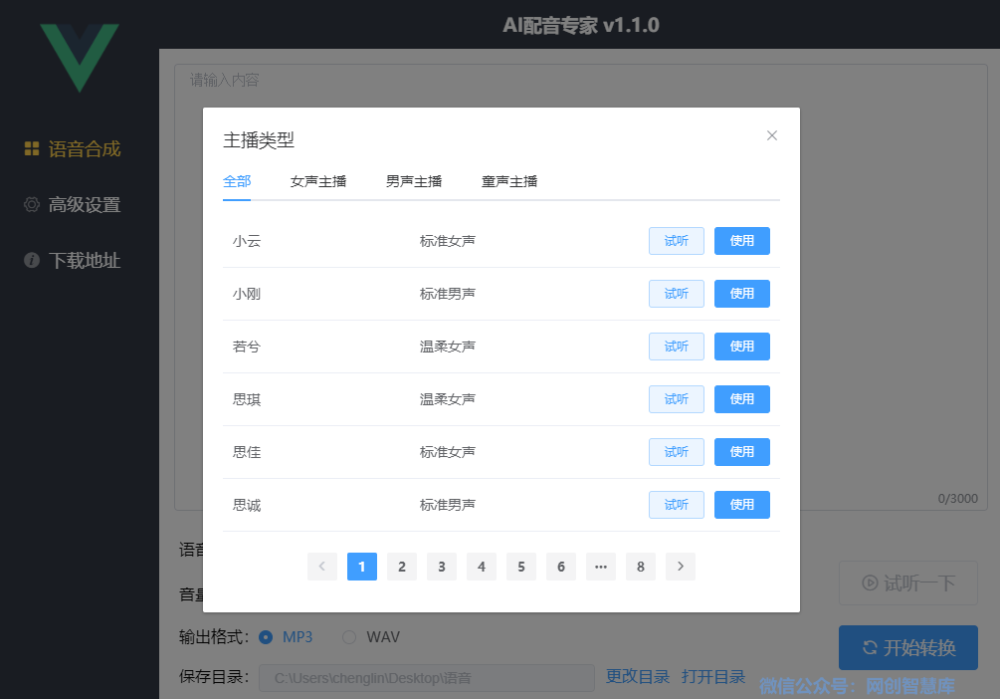Preview 思琪 voice with 试听
Image resolution: width=1000 pixels, height=699 pixels.
676,399
